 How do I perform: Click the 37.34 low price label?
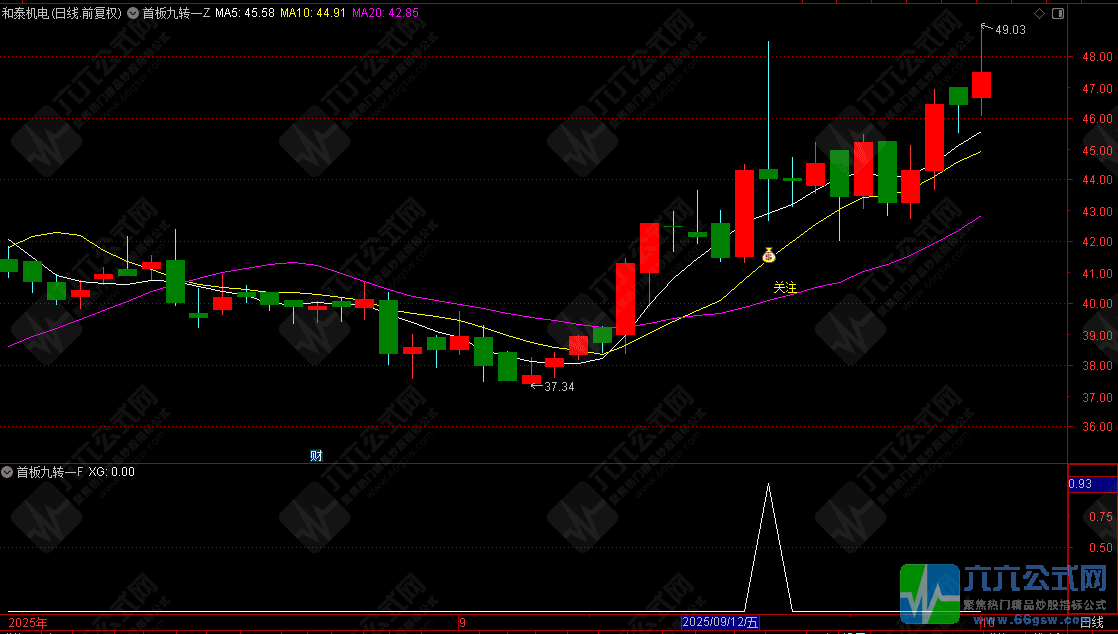pyautogui.click(x=559, y=386)
